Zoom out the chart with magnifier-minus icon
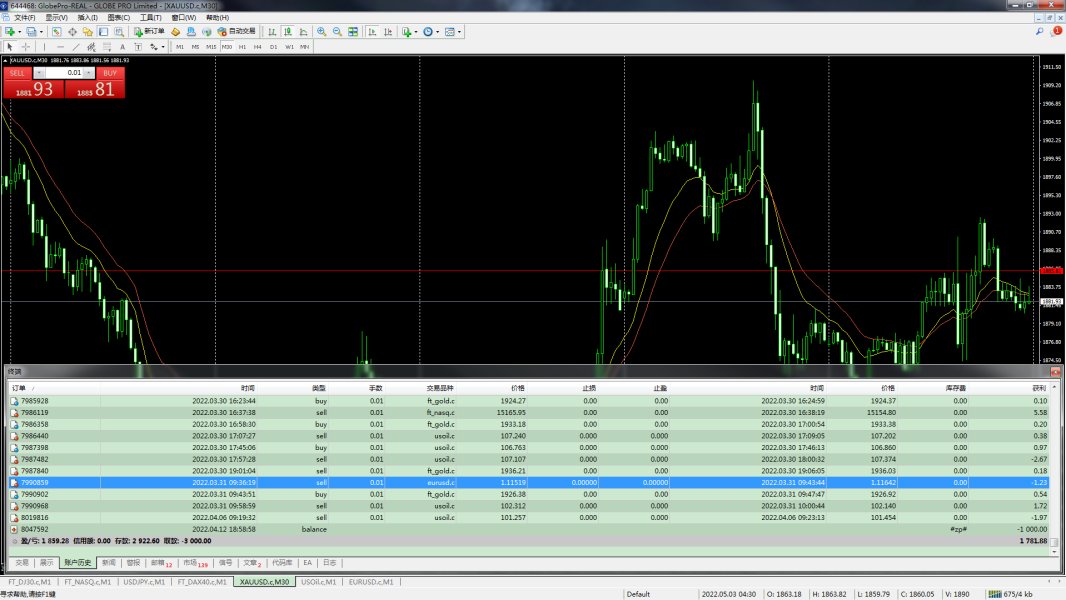Viewport: 1066px width, 600px height. tap(337, 32)
